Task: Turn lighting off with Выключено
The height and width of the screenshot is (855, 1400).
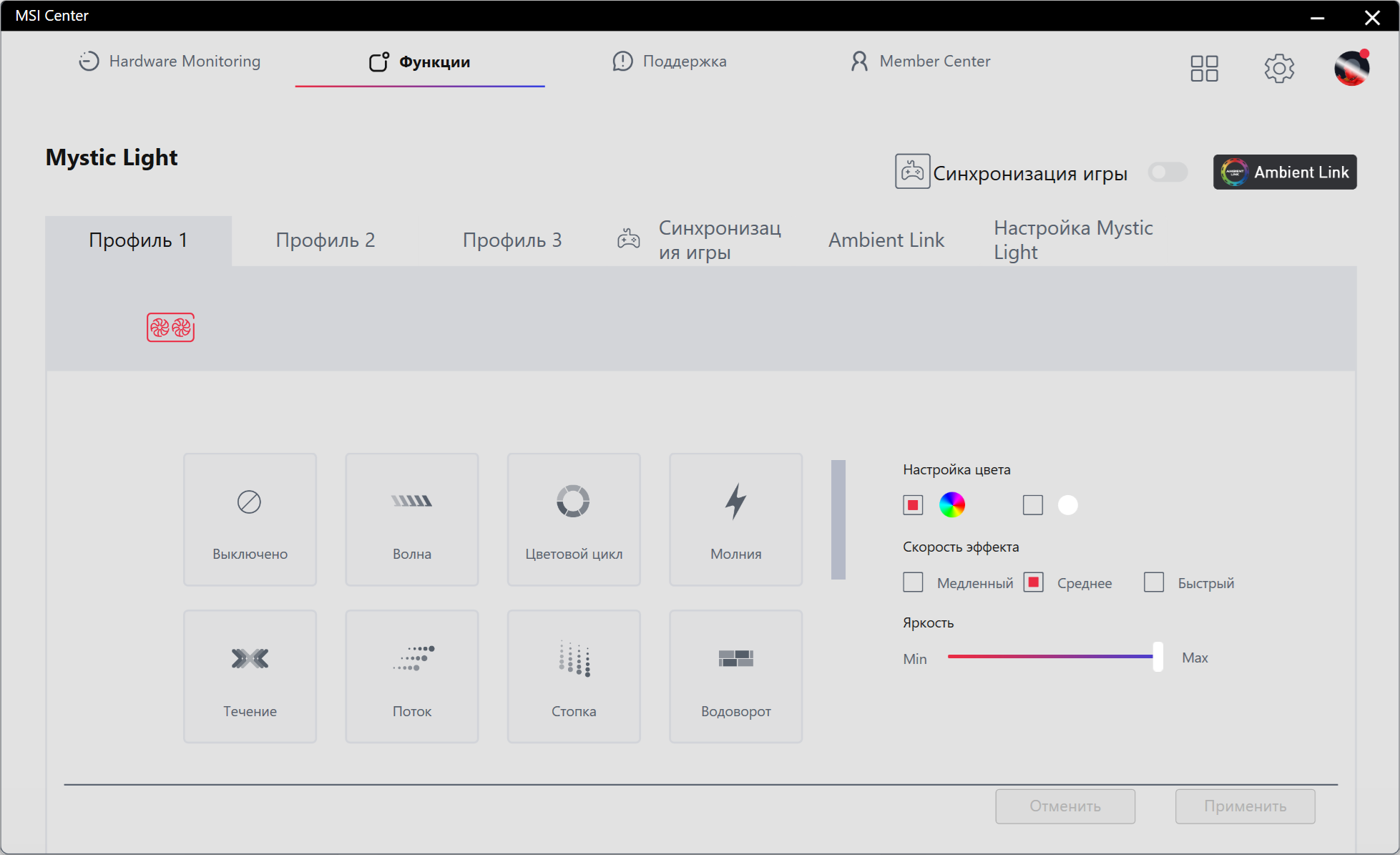Action: (x=250, y=519)
